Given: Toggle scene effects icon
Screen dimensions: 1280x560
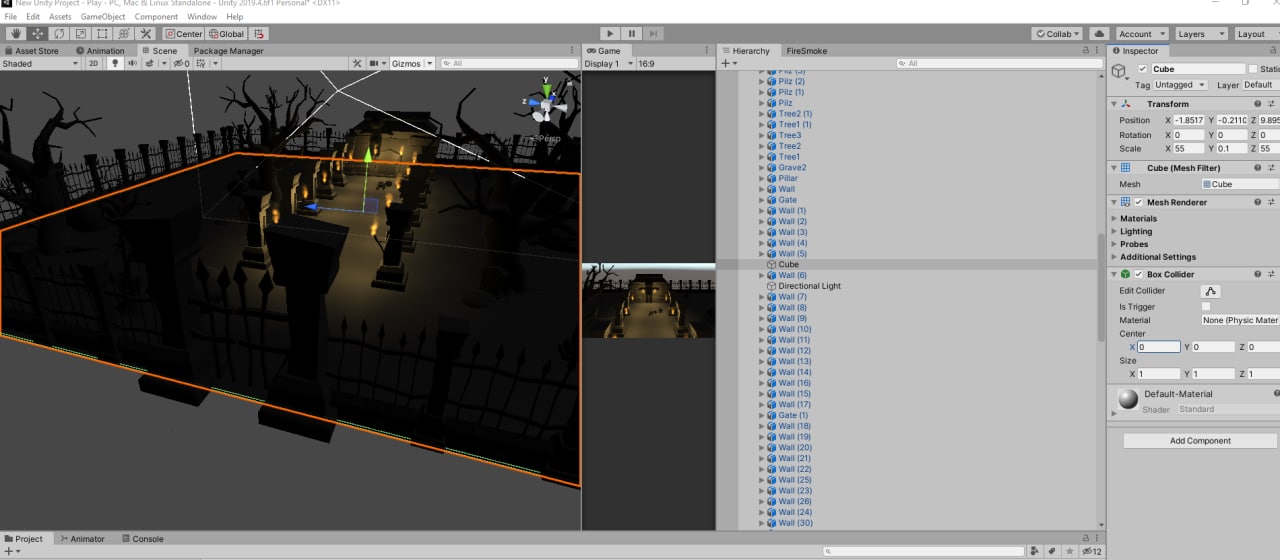Looking at the screenshot, I should pos(151,63).
